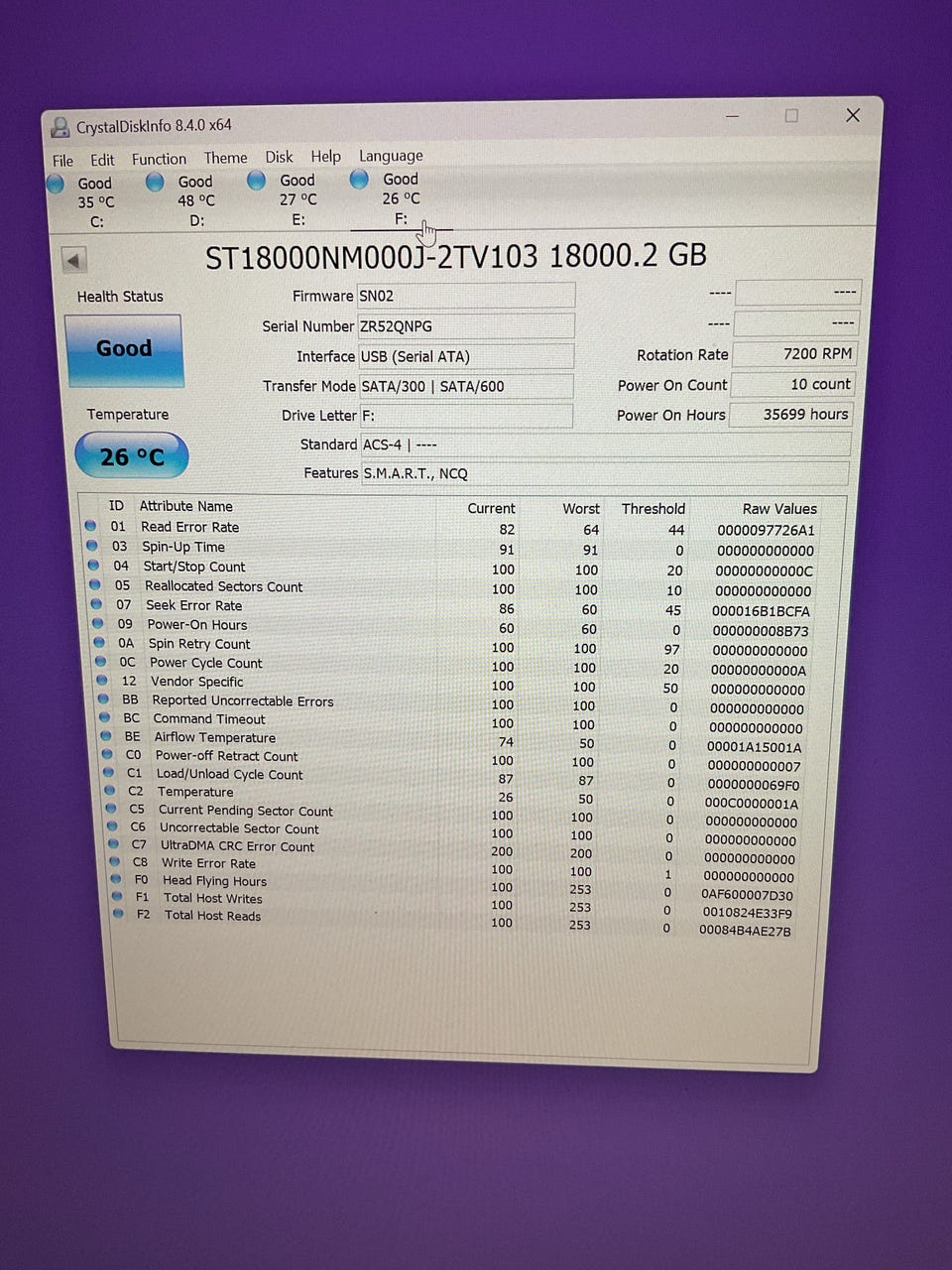
Task: Click status dot for Reallocated Sectors Count
Action: (x=95, y=585)
